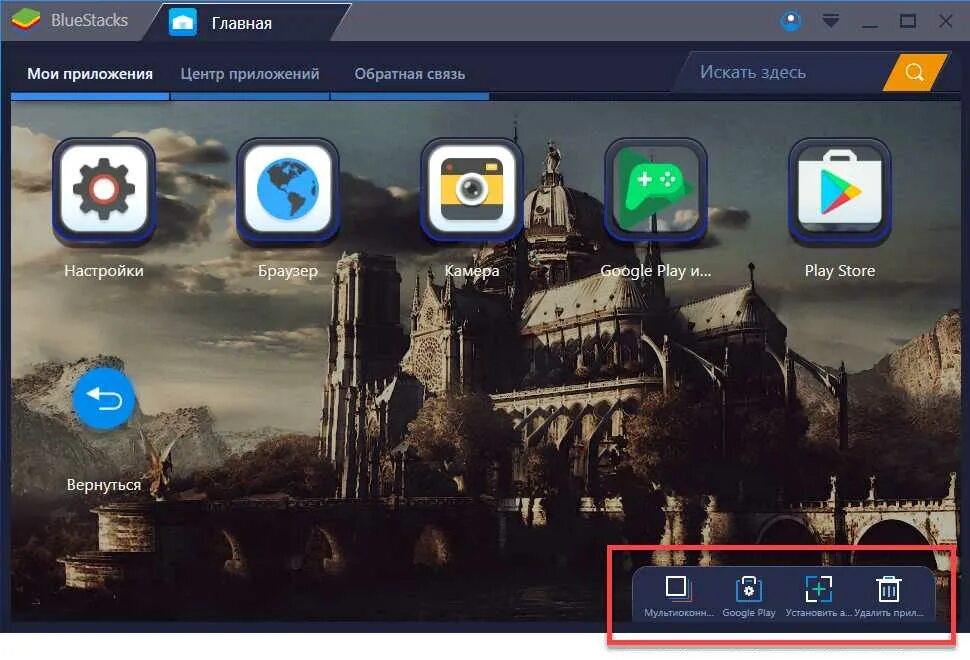The height and width of the screenshot is (660, 970).
Task: Open the Мультиоконность multi-window icon
Action: (677, 587)
